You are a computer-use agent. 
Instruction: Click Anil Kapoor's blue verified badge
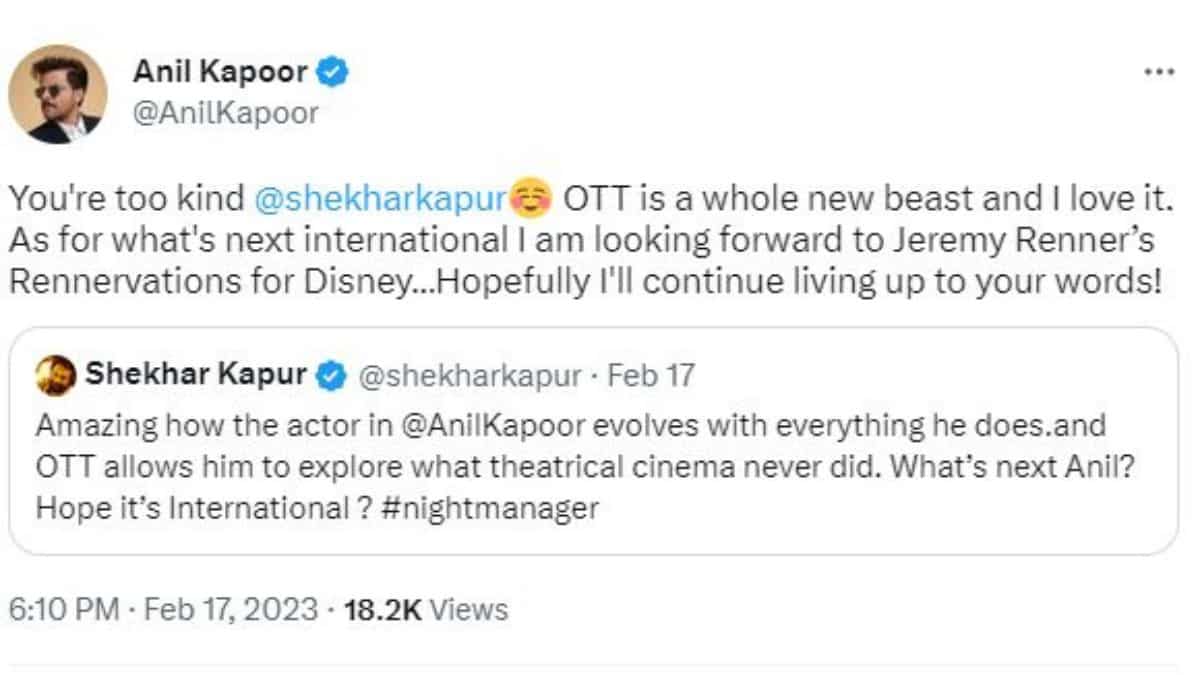click(333, 72)
